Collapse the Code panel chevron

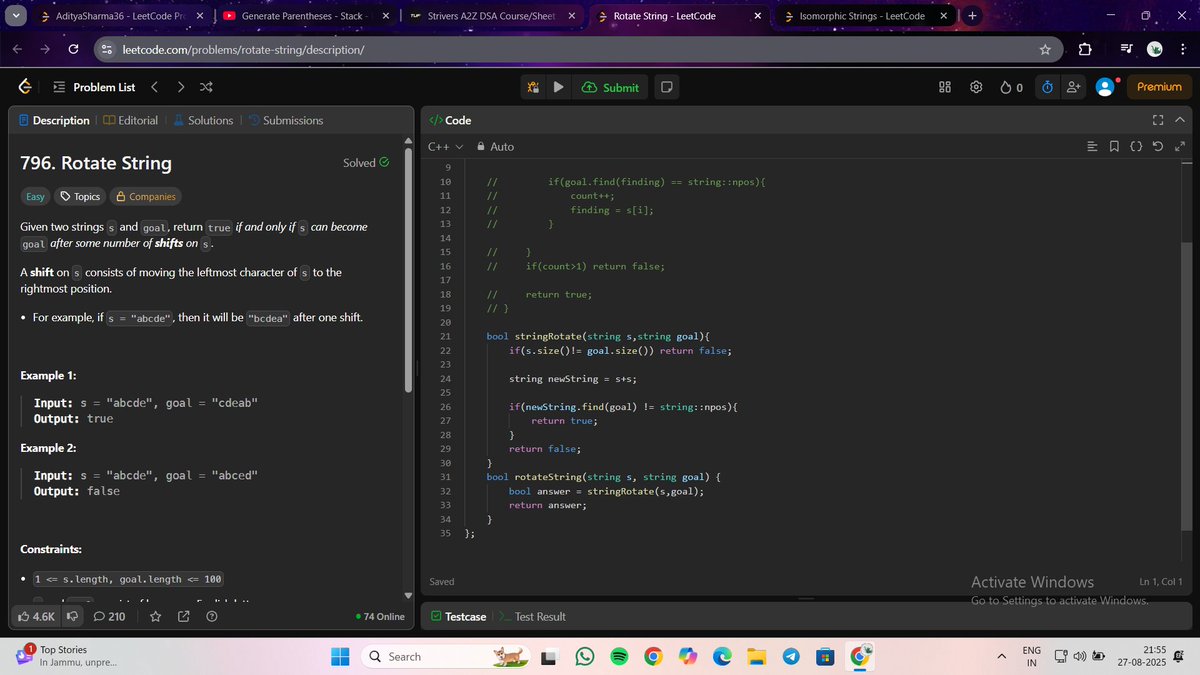click(x=1180, y=120)
